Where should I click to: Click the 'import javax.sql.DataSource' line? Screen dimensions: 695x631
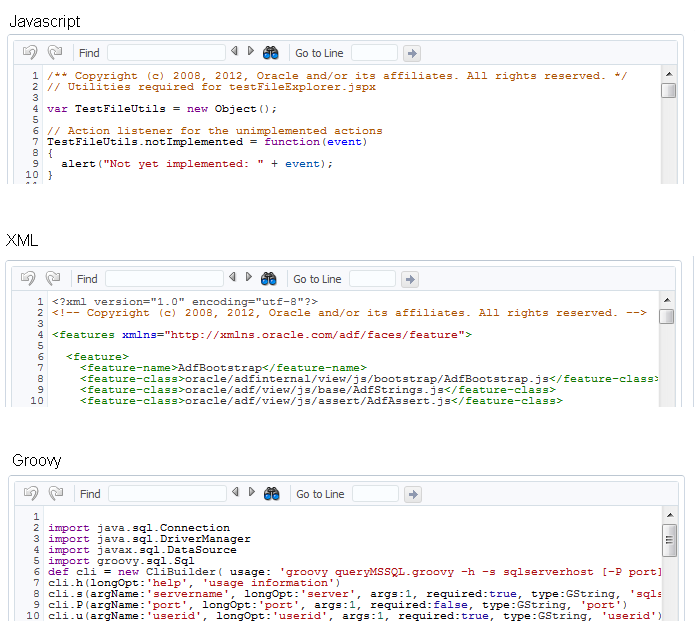[142, 550]
